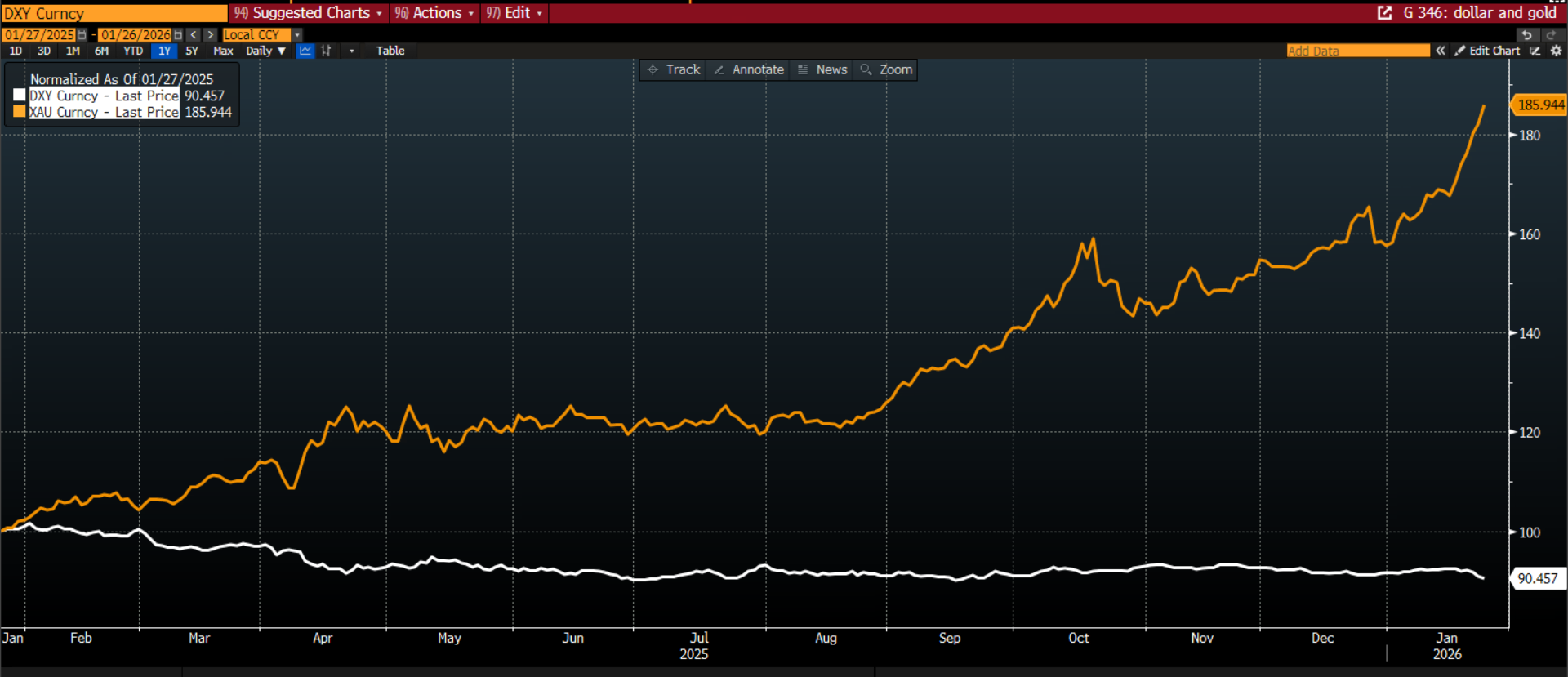Select the bar (OHLC) chart type icon
Viewport: 1568px width, 677px height.
326,51
